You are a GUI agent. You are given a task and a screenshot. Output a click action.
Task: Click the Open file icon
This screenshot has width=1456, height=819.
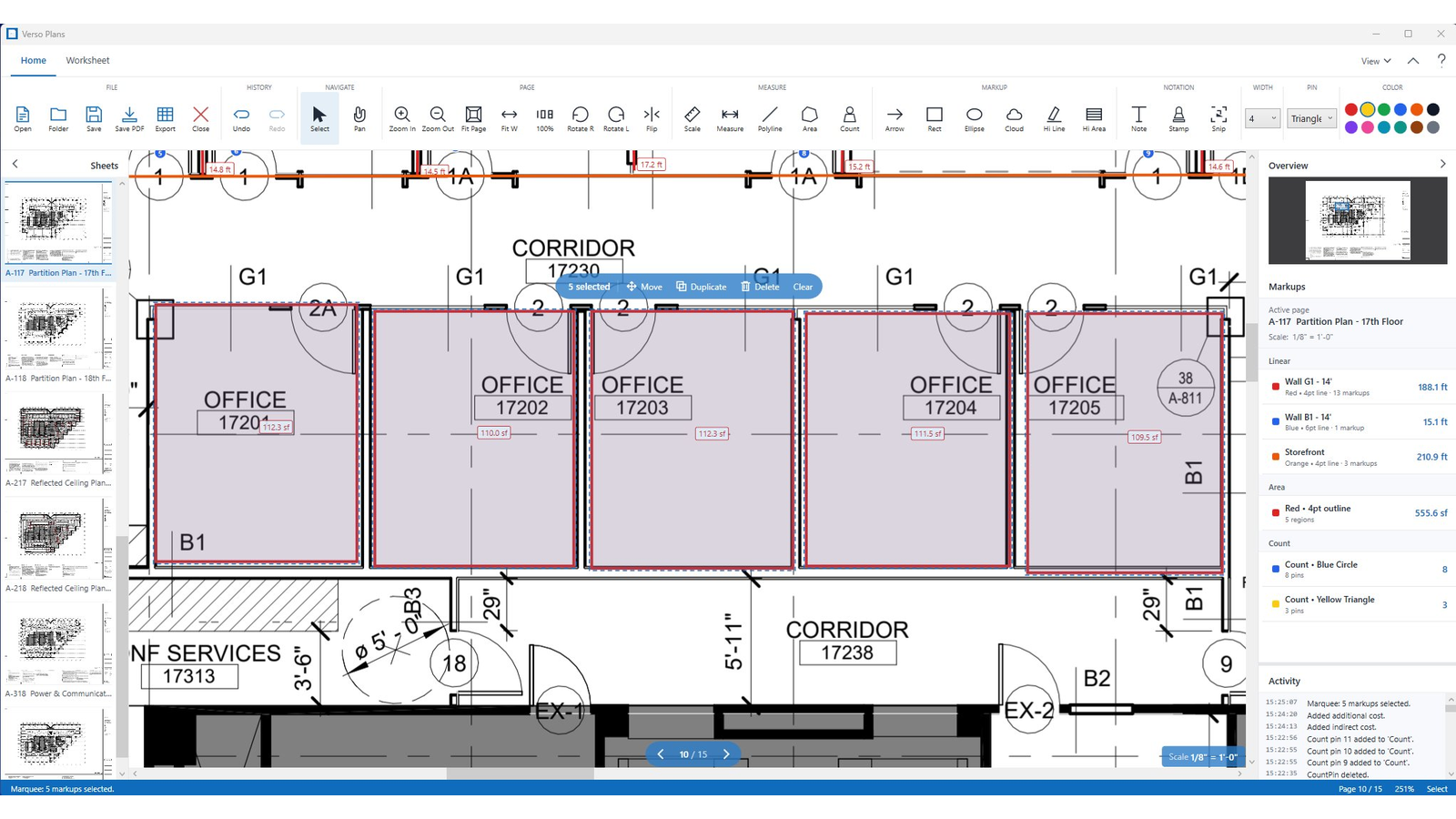(x=23, y=118)
